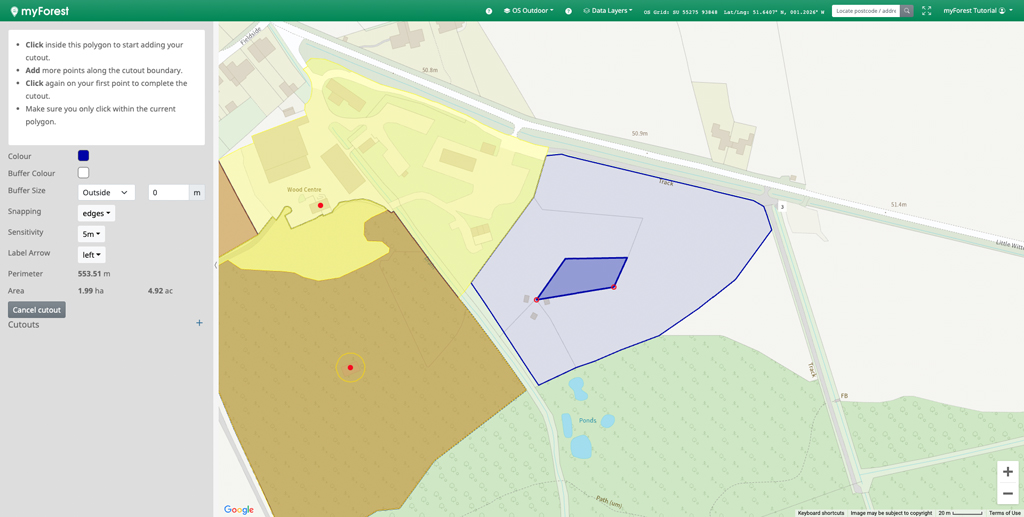
Task: Open the Label Arrow left dropdown
Action: [91, 255]
